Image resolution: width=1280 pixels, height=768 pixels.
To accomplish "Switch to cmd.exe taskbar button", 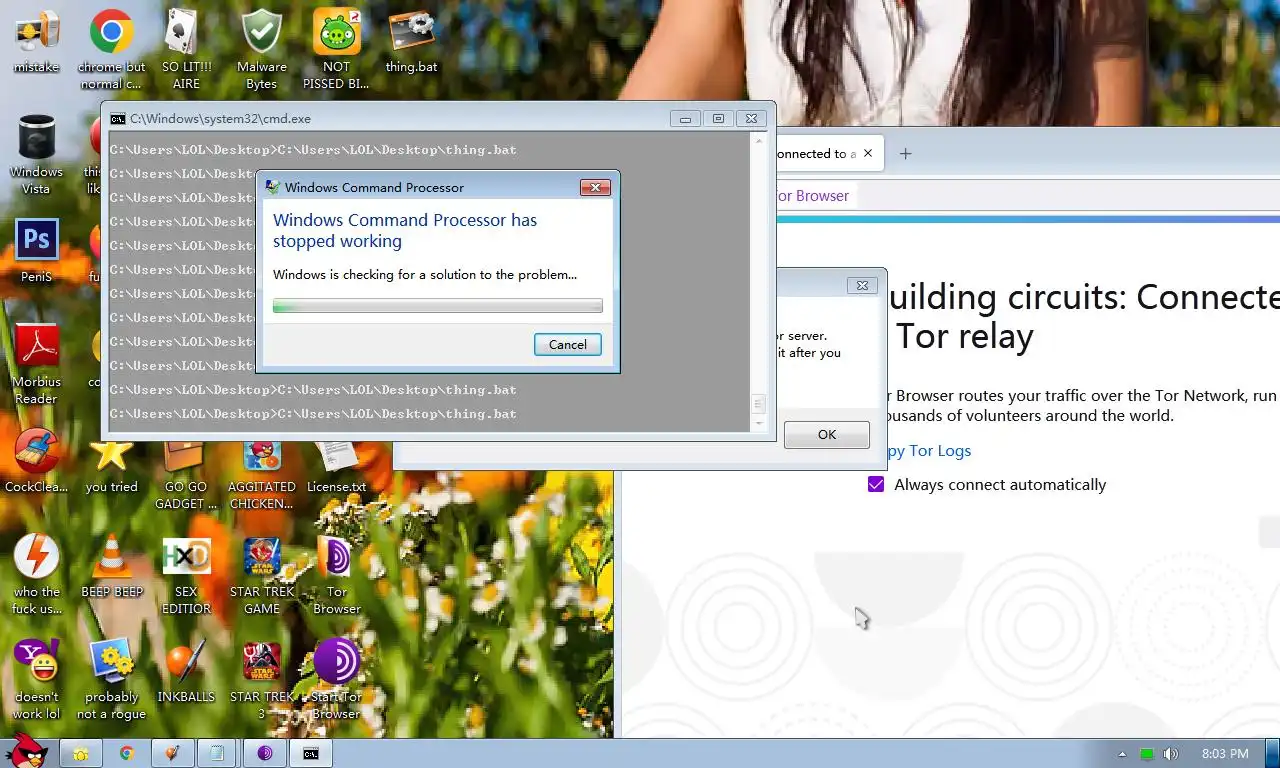I will click(311, 753).
